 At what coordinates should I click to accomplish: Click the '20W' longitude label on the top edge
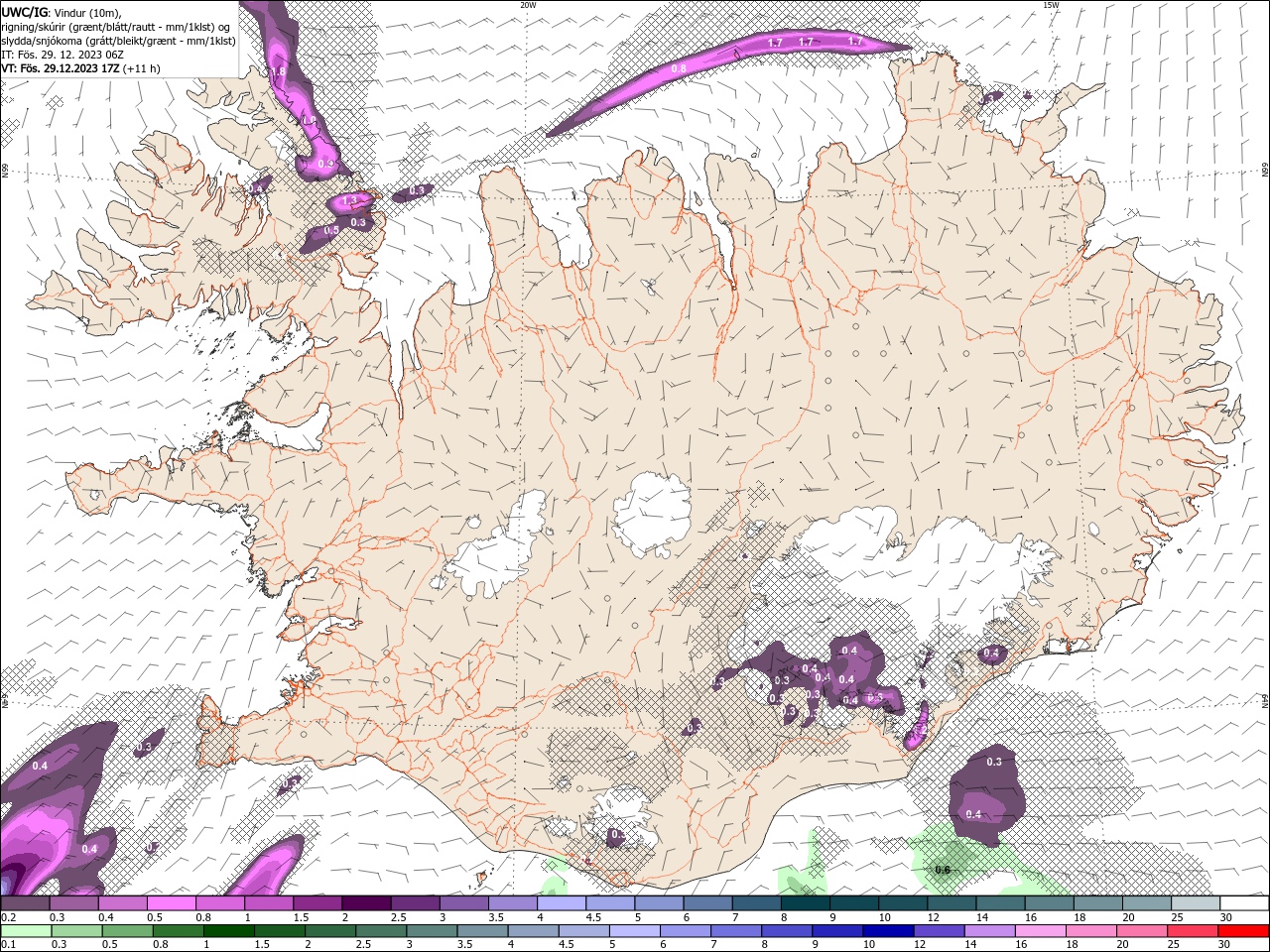coord(528,5)
